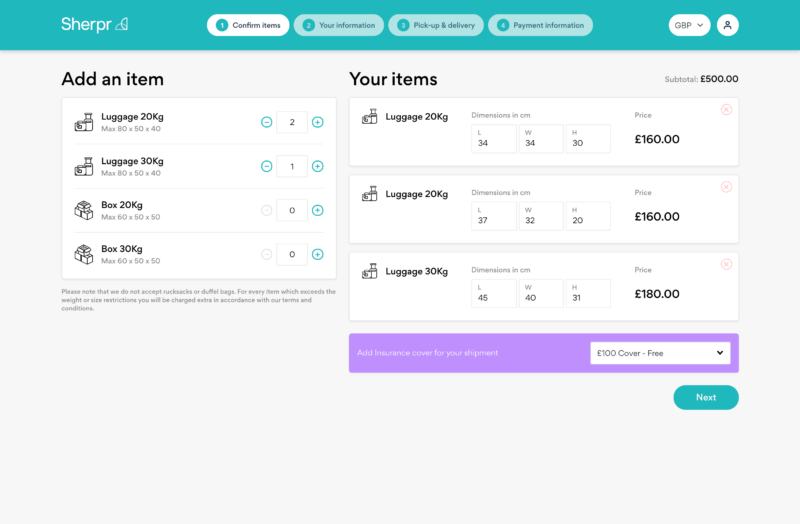The height and width of the screenshot is (524, 800).
Task: Click the £180.00 price text
Action: pos(657,294)
